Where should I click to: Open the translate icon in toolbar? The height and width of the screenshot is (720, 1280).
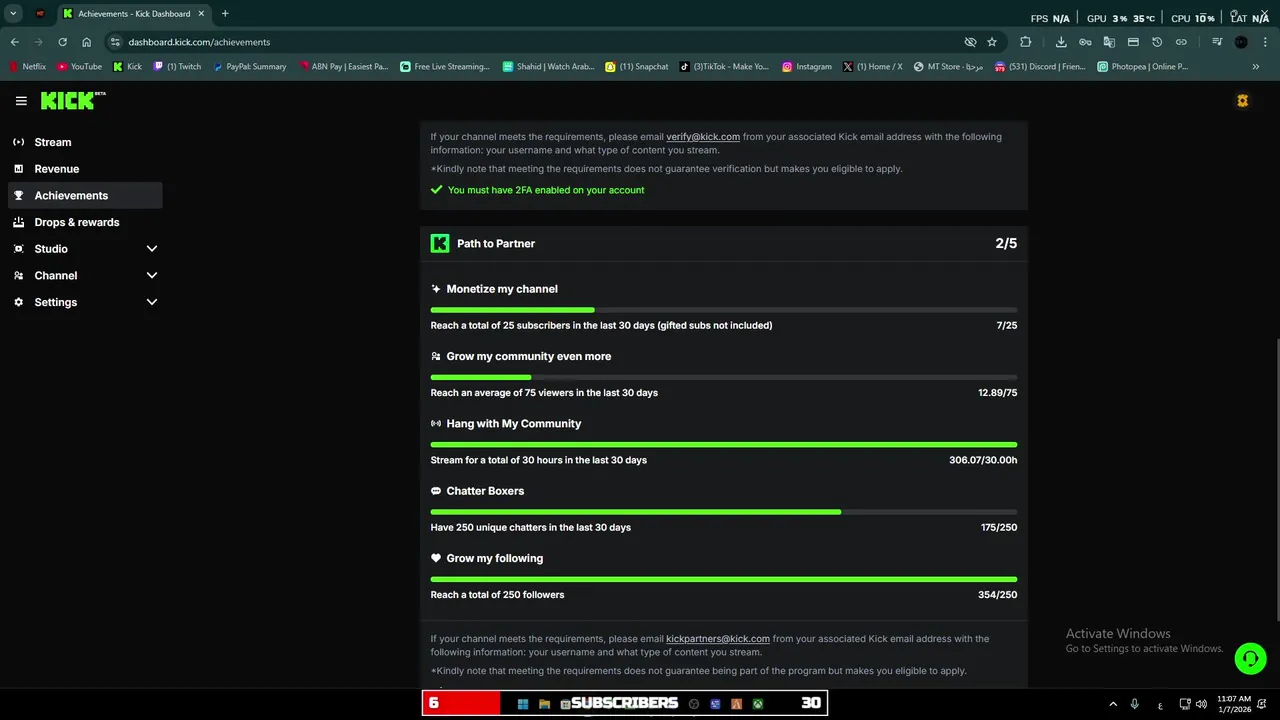[x=1109, y=42]
